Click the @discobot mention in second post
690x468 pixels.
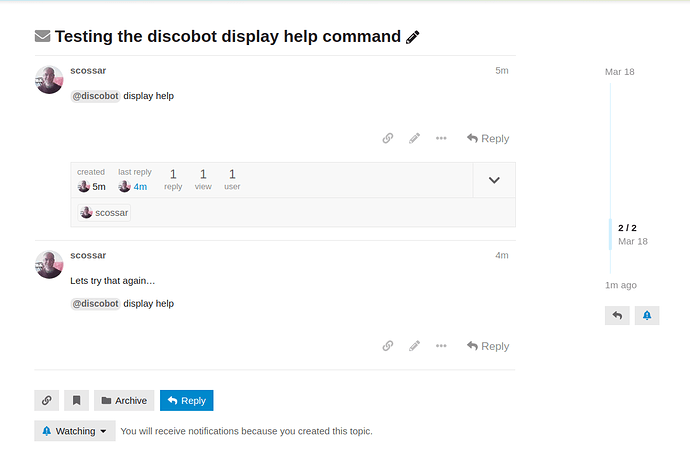coord(95,303)
